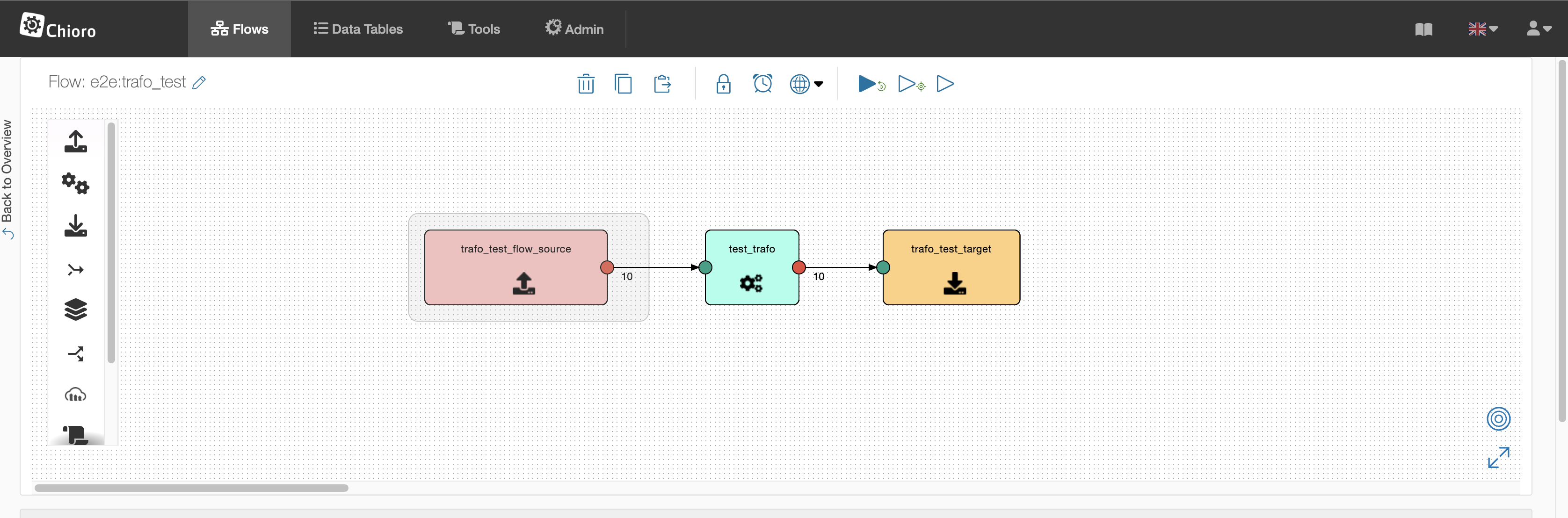Screen dimensions: 1568x518
Task: Toggle the flow lock icon
Action: coord(723,83)
